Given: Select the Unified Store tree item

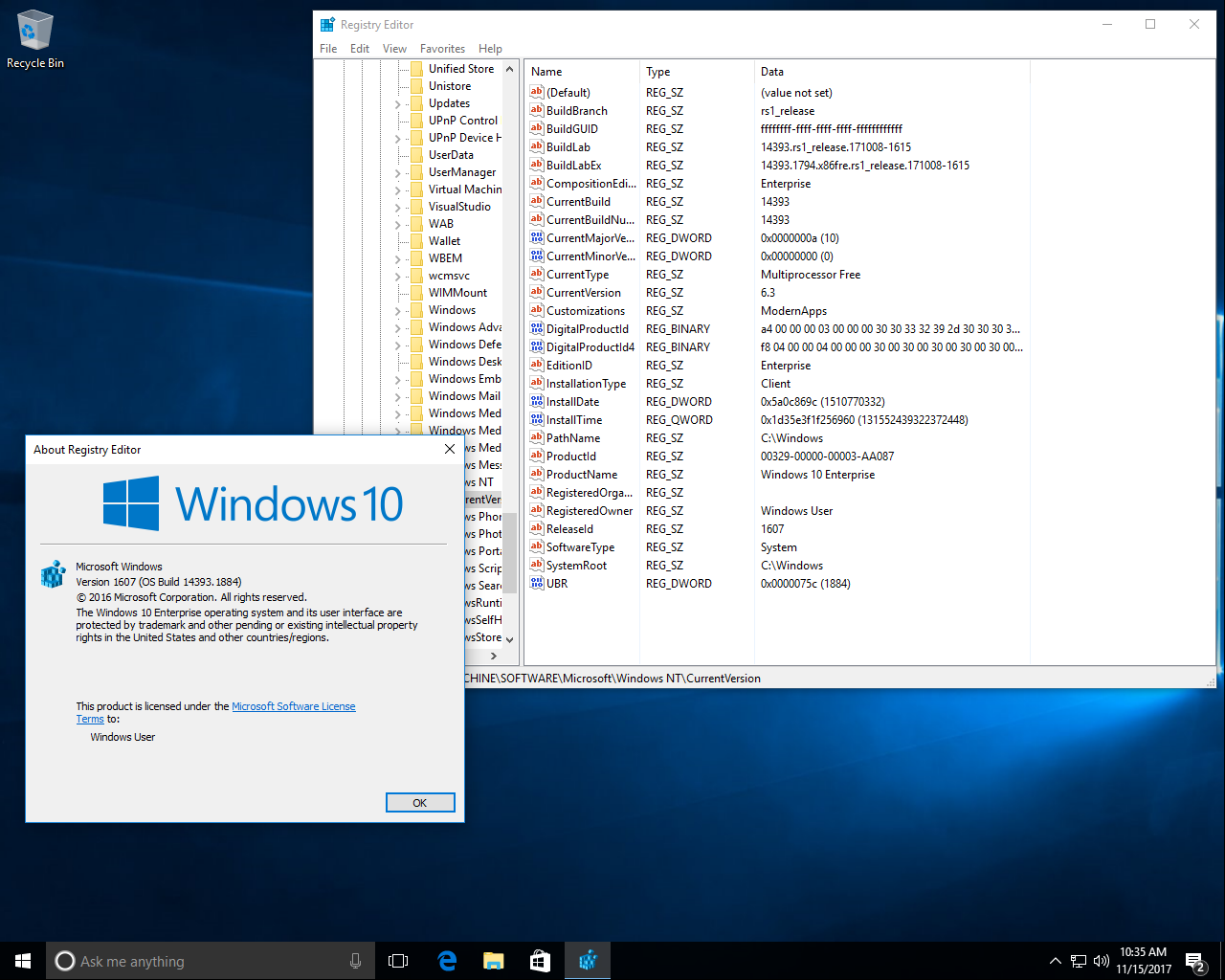Looking at the screenshot, I should tap(461, 69).
